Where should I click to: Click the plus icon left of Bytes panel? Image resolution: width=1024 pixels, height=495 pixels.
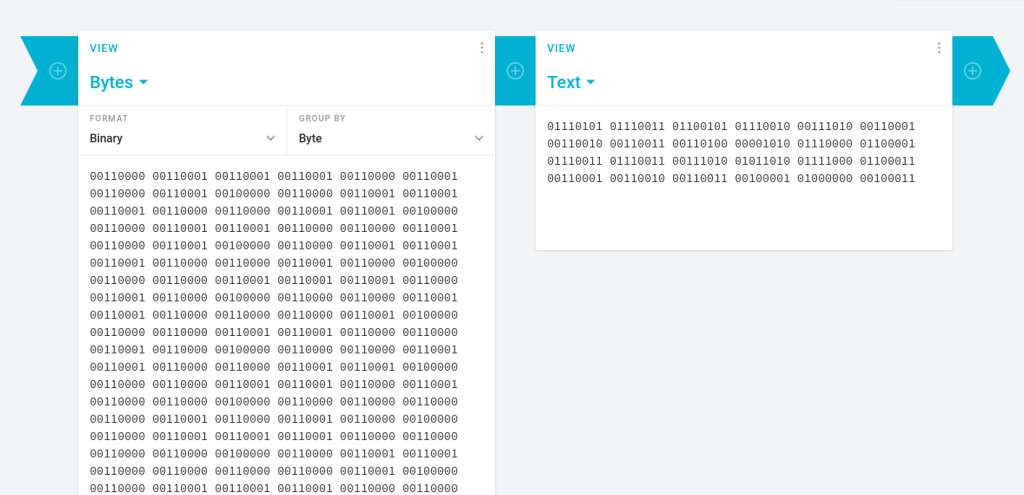pos(58,71)
